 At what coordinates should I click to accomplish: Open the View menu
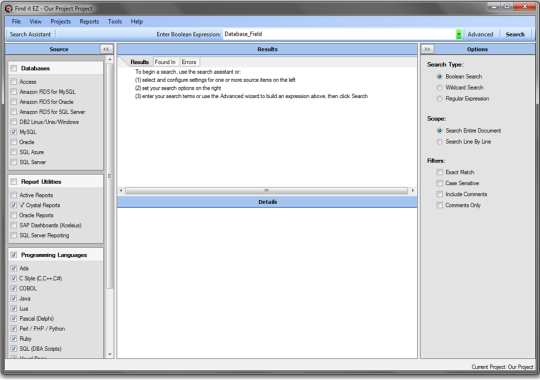click(35, 21)
